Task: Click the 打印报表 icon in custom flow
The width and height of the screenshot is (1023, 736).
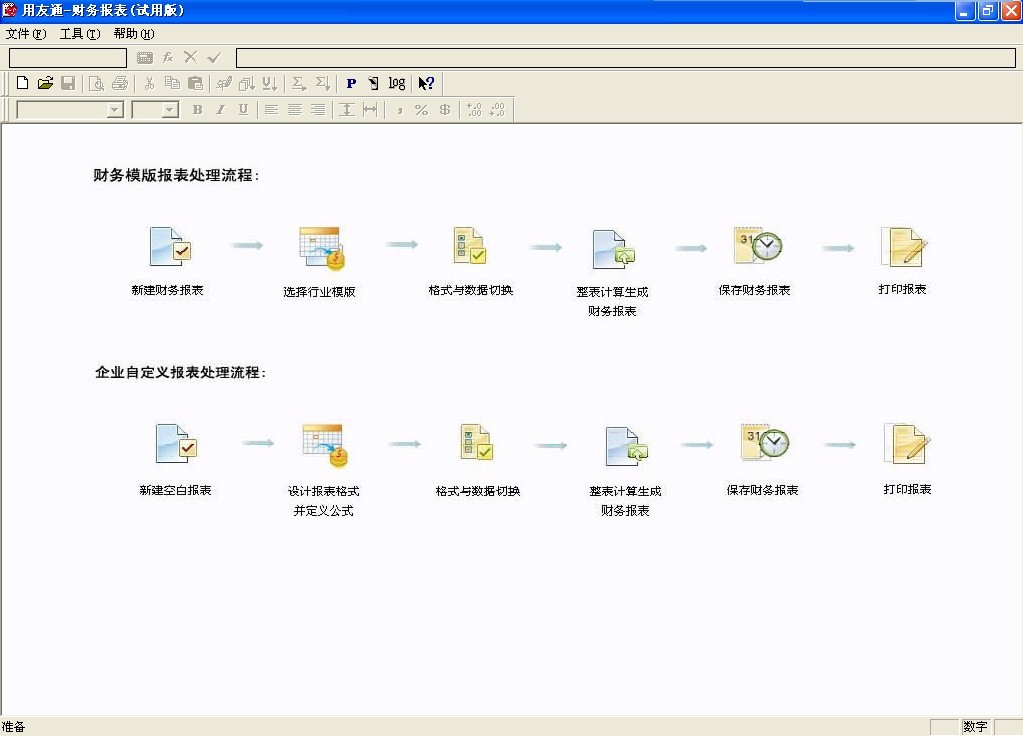Action: [x=906, y=444]
